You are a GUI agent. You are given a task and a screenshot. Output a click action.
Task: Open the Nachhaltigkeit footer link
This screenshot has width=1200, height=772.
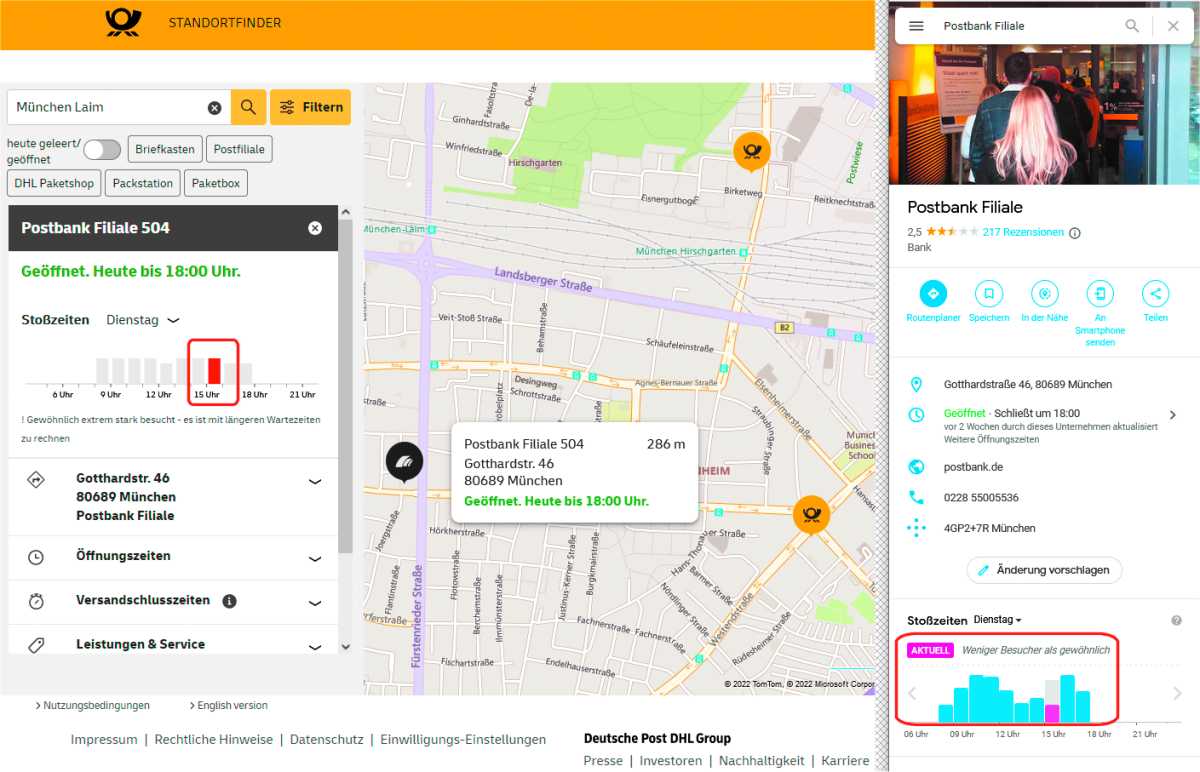point(761,761)
